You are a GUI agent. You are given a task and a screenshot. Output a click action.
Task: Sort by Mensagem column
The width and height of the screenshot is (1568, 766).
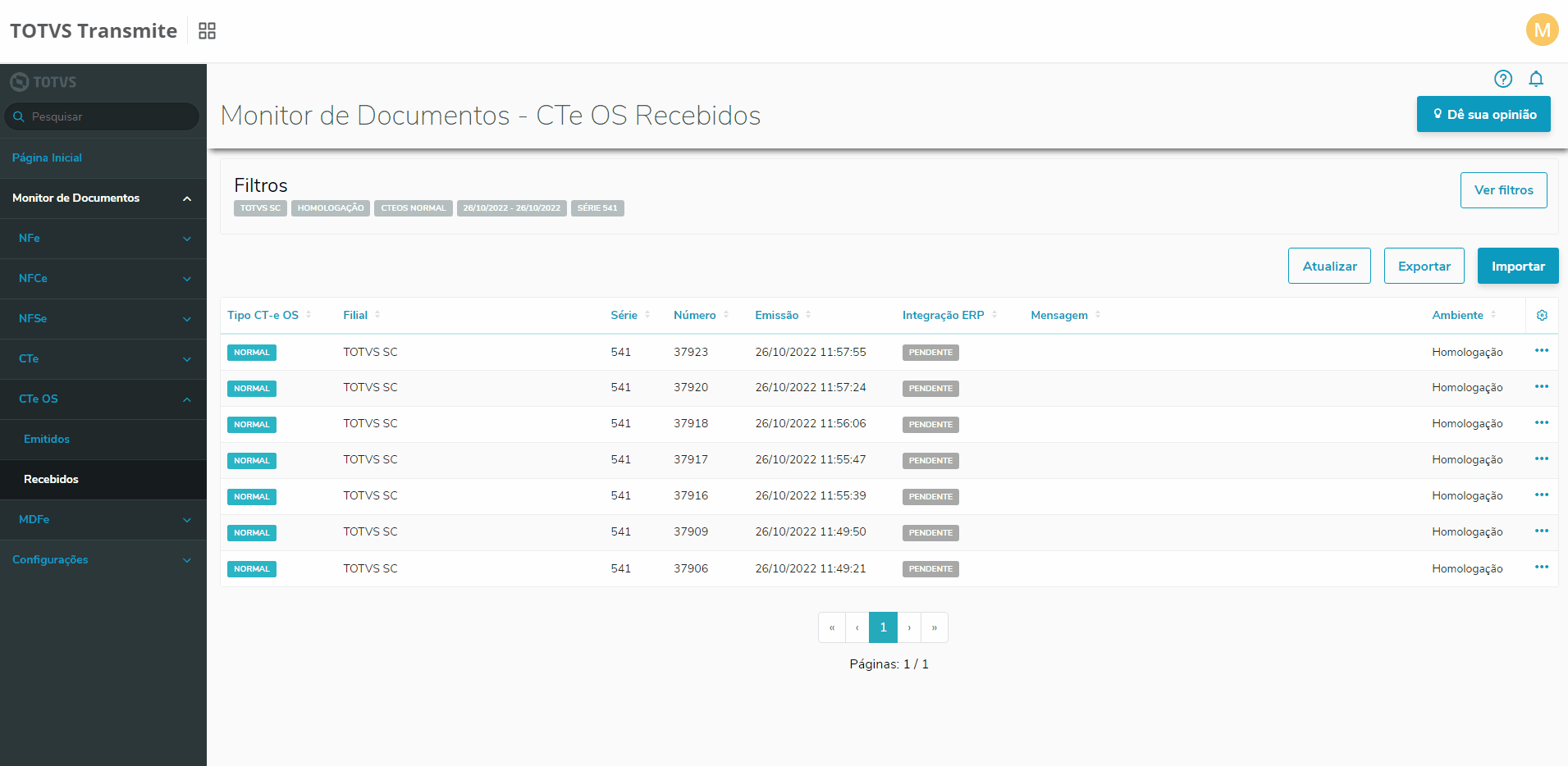[x=1066, y=315]
